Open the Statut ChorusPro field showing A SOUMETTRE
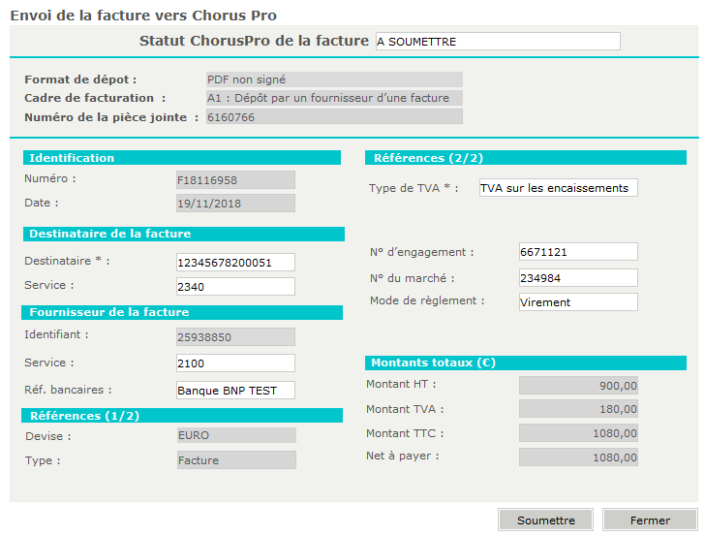Screen dimensions: 705x536 coord(498,41)
